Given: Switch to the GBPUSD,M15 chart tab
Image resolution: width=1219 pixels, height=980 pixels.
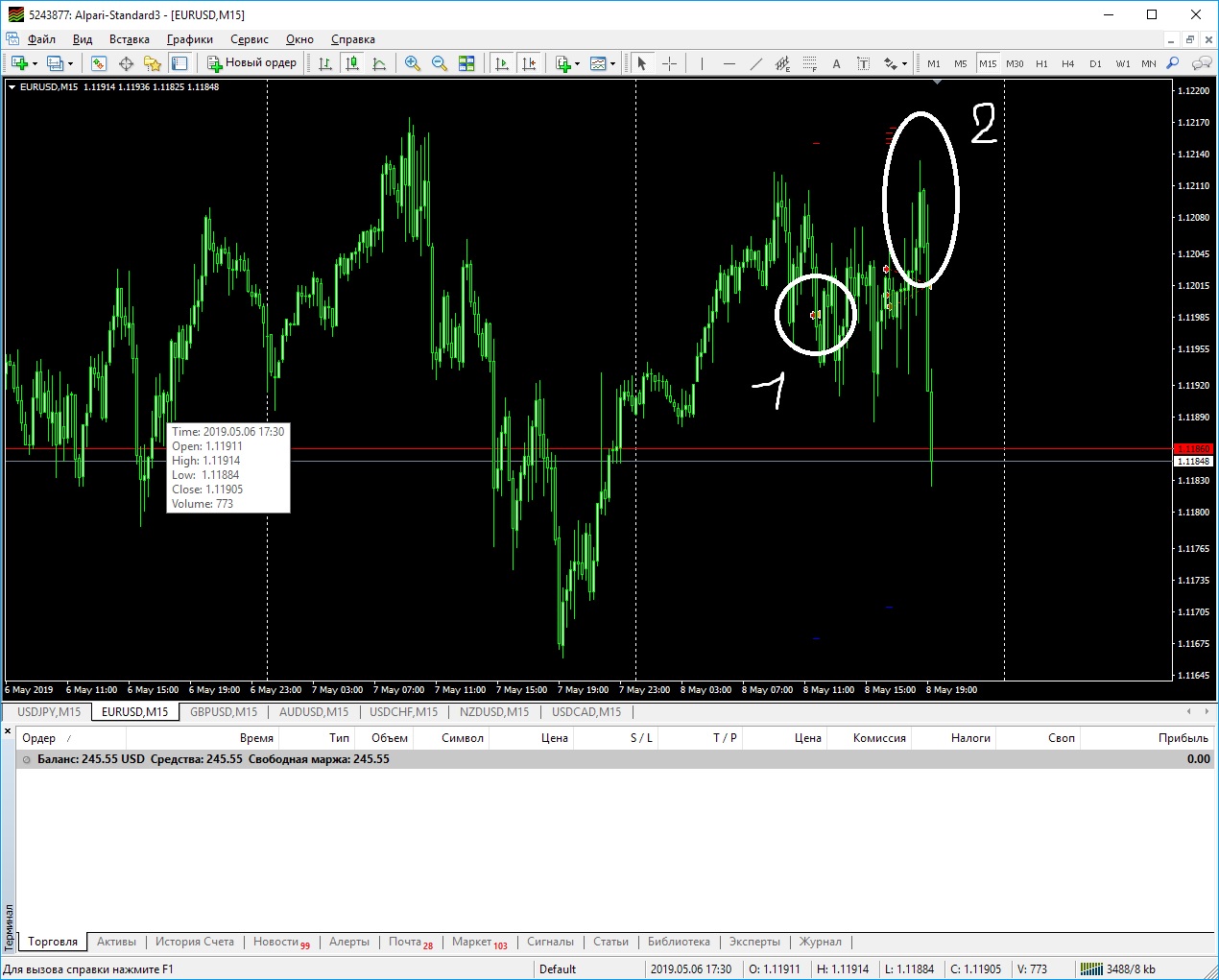Looking at the screenshot, I should 224,712.
